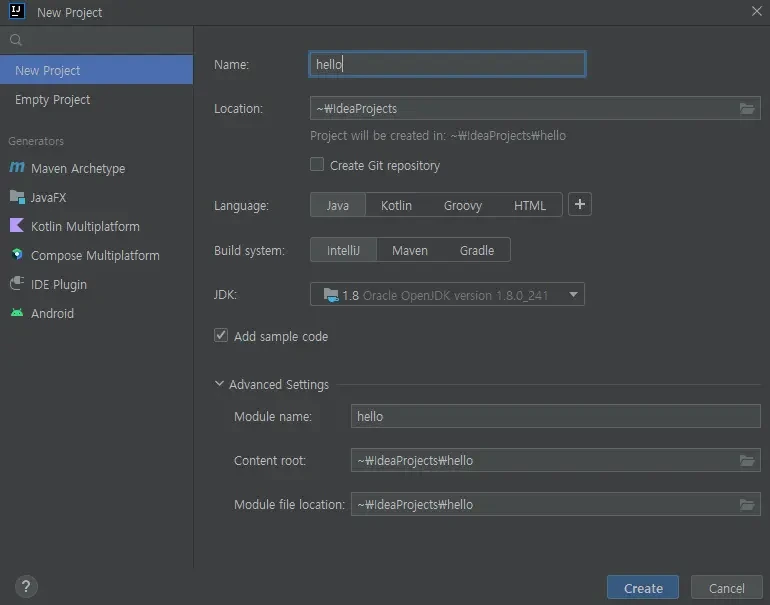This screenshot has width=770, height=605.
Task: Click the JavaFX generator icon
Action: point(17,197)
